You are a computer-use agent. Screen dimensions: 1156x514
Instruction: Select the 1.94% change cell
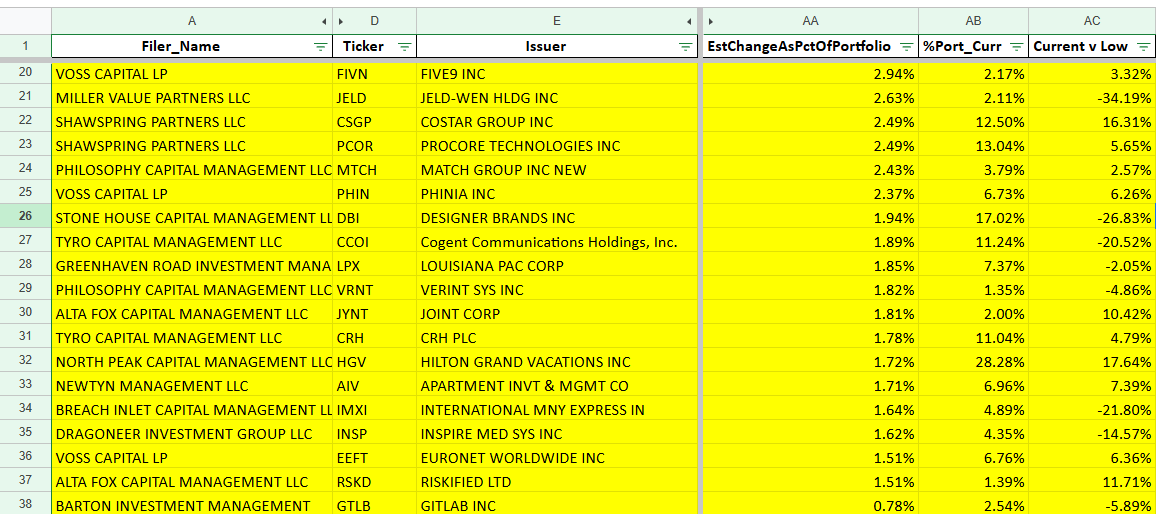click(810, 218)
